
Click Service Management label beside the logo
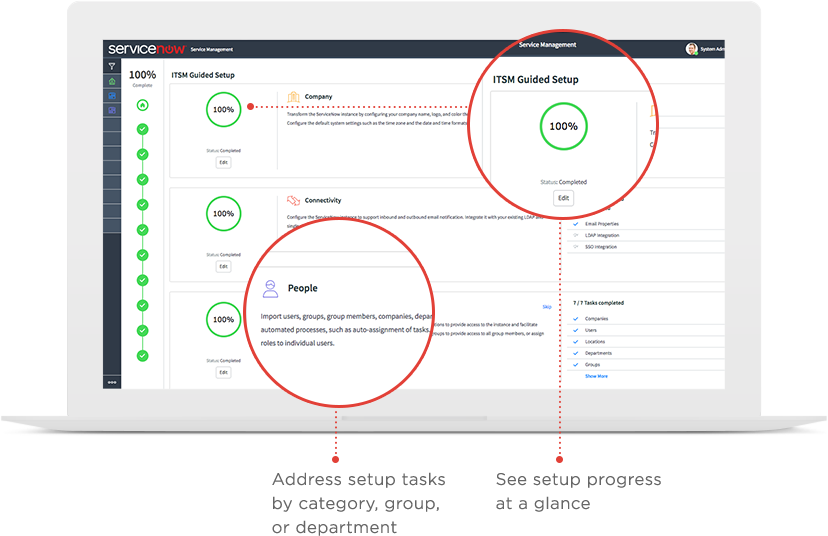tap(211, 50)
